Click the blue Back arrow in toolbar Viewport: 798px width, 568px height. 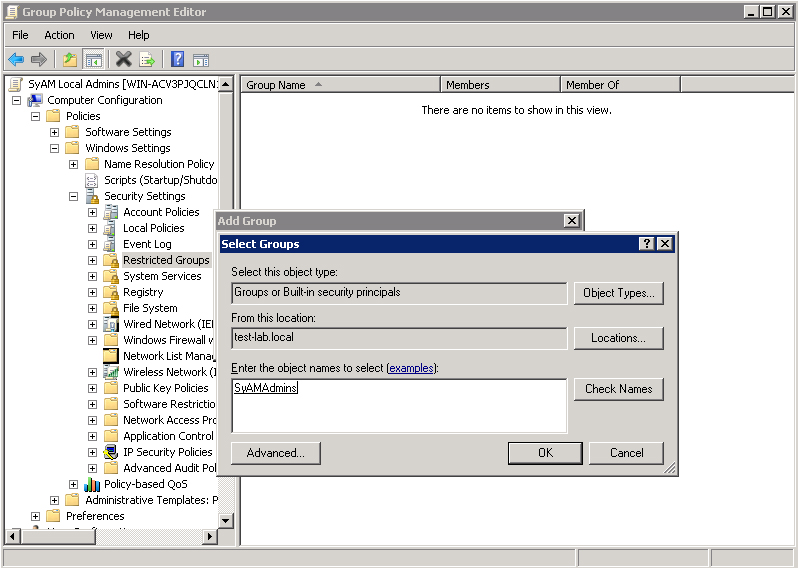(16, 60)
